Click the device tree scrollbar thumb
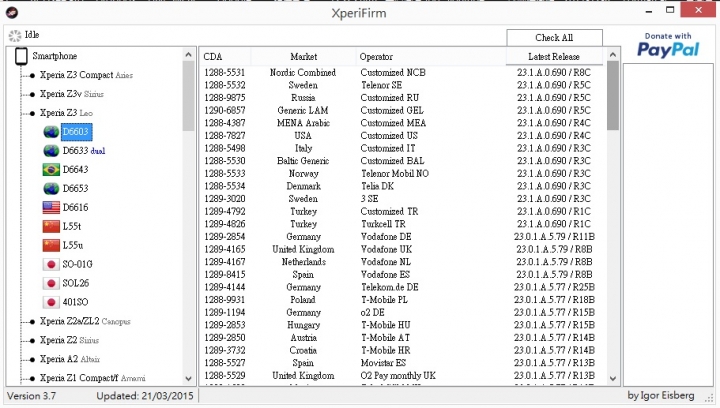This screenshot has height=408, width=720. 188,96
